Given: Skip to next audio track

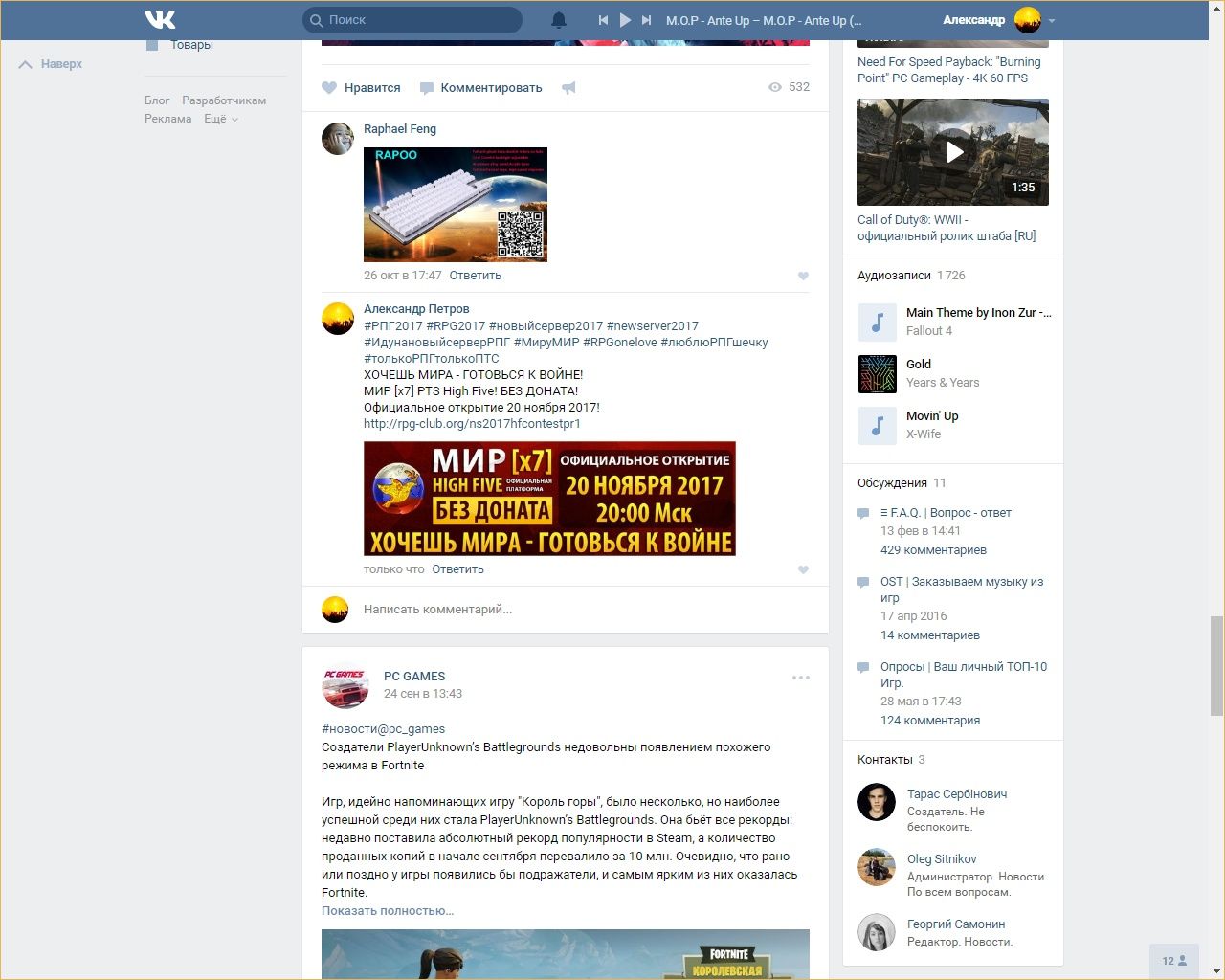Looking at the screenshot, I should coord(647,20).
